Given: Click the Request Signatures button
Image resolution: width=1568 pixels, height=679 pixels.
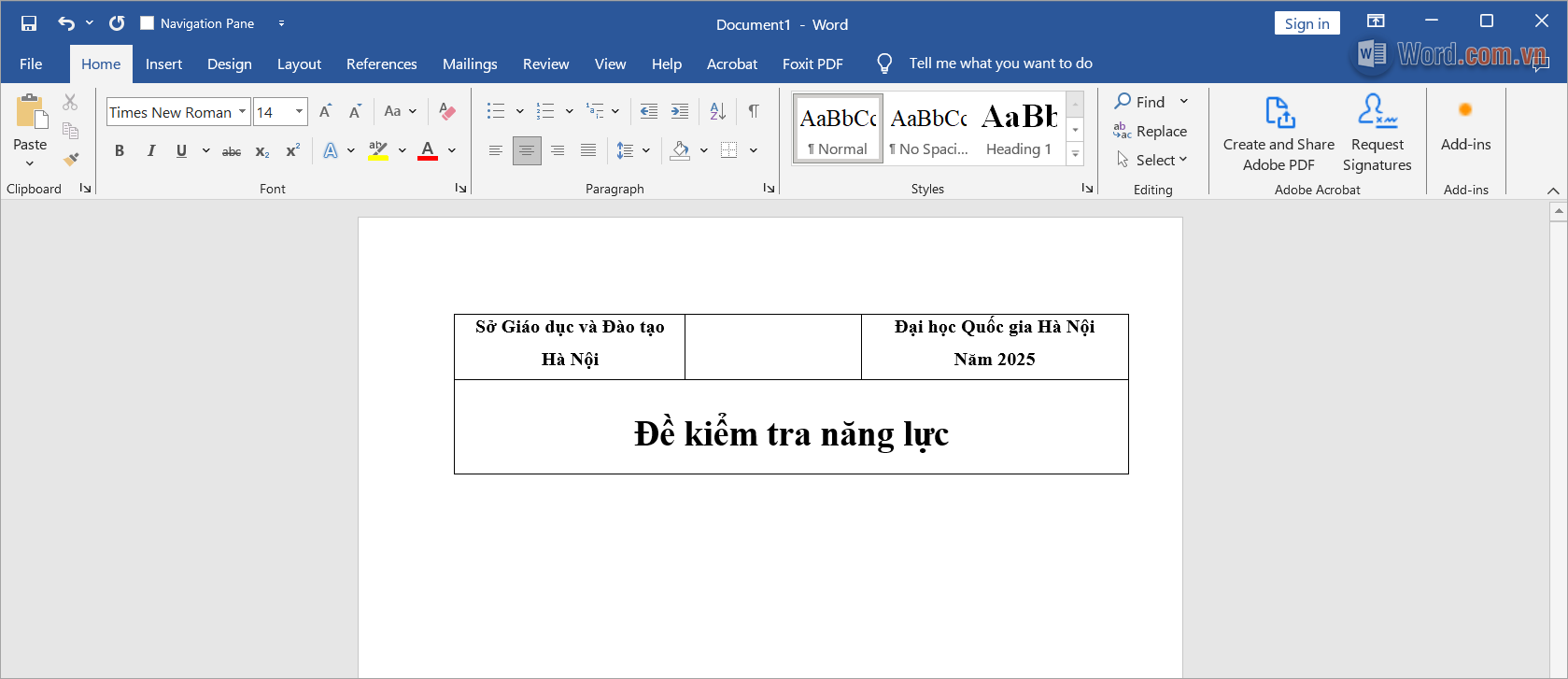Looking at the screenshot, I should click(x=1377, y=134).
